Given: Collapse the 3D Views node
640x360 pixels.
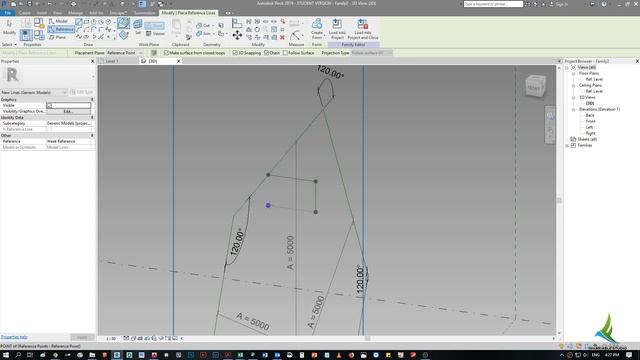Looking at the screenshot, I should pos(573,98).
